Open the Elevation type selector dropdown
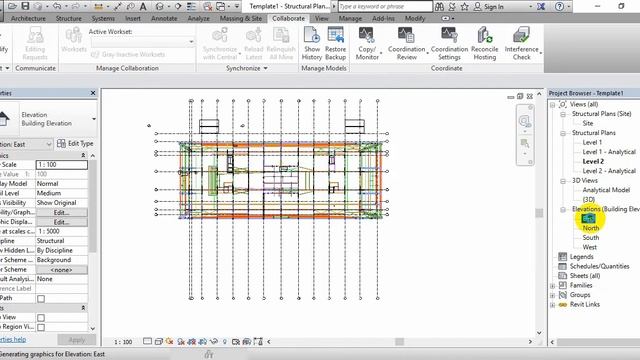The height and width of the screenshot is (360, 640). tap(94, 119)
